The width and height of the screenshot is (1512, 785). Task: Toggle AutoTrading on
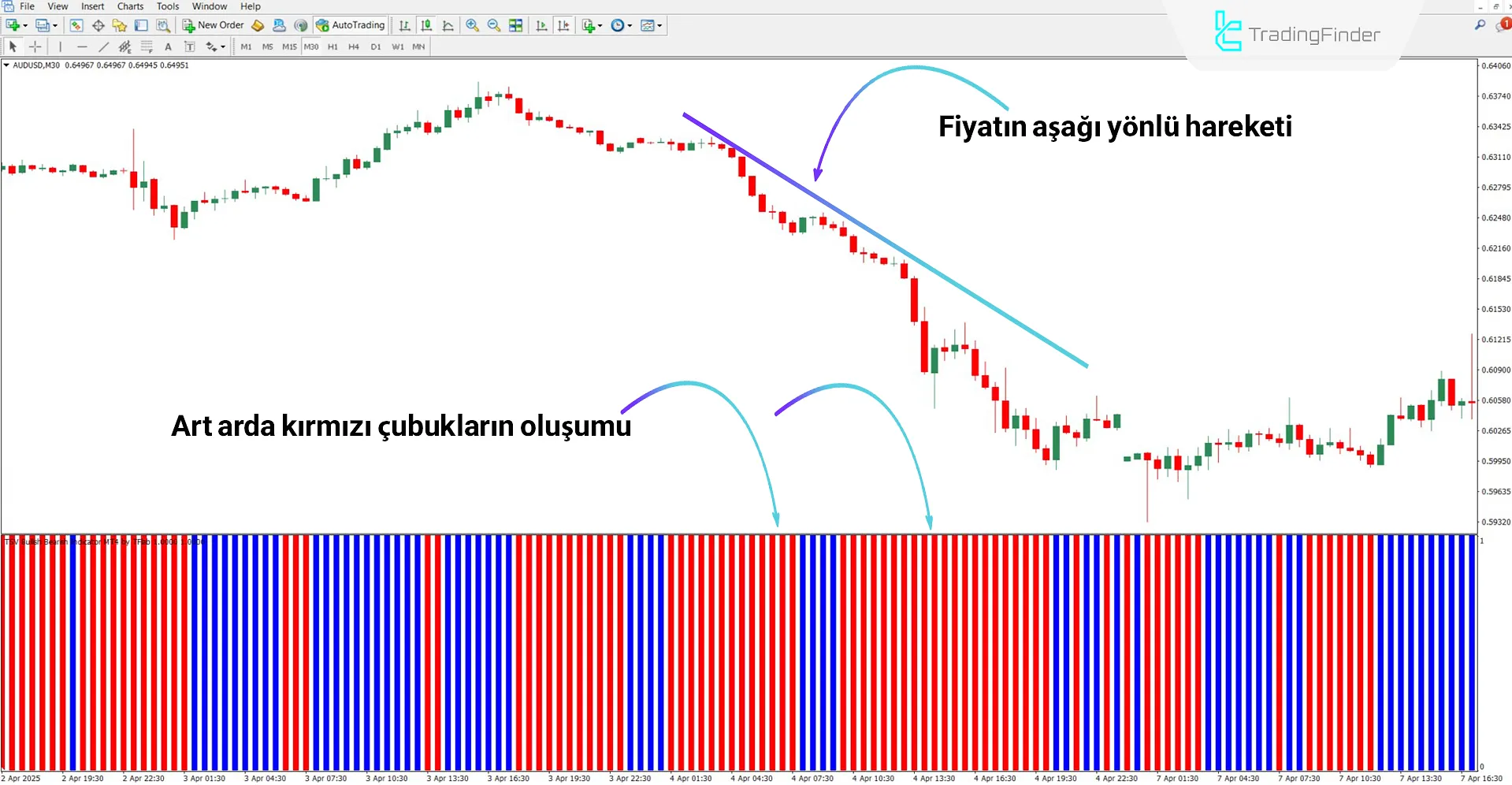pos(351,24)
